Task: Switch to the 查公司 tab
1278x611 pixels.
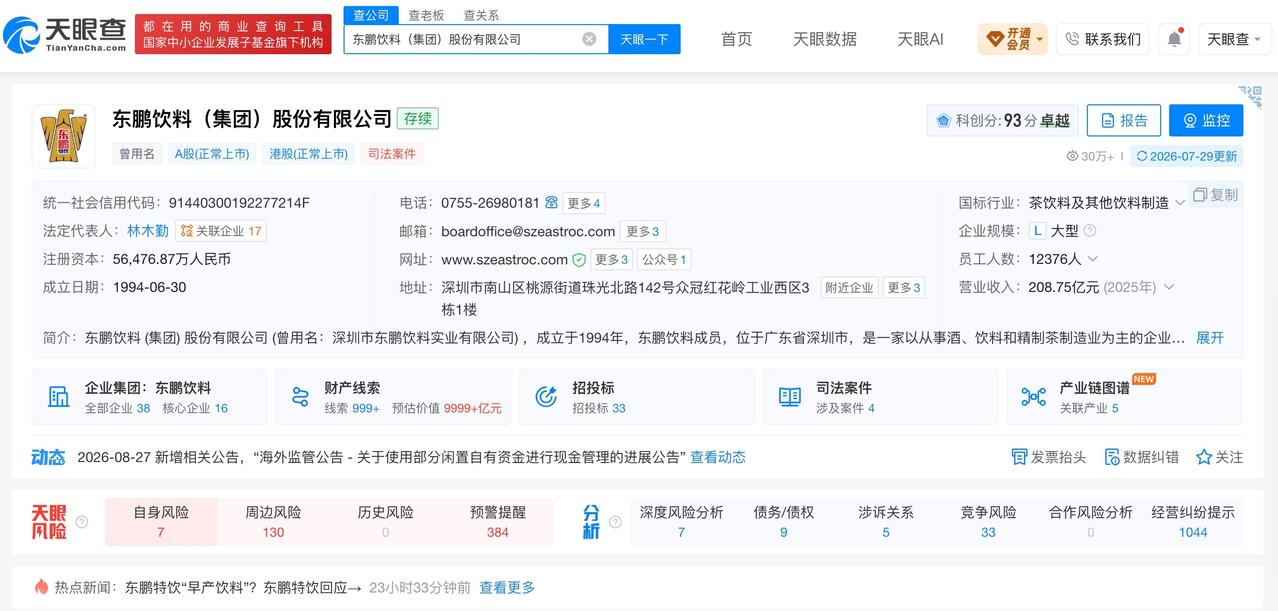Action: (x=371, y=15)
